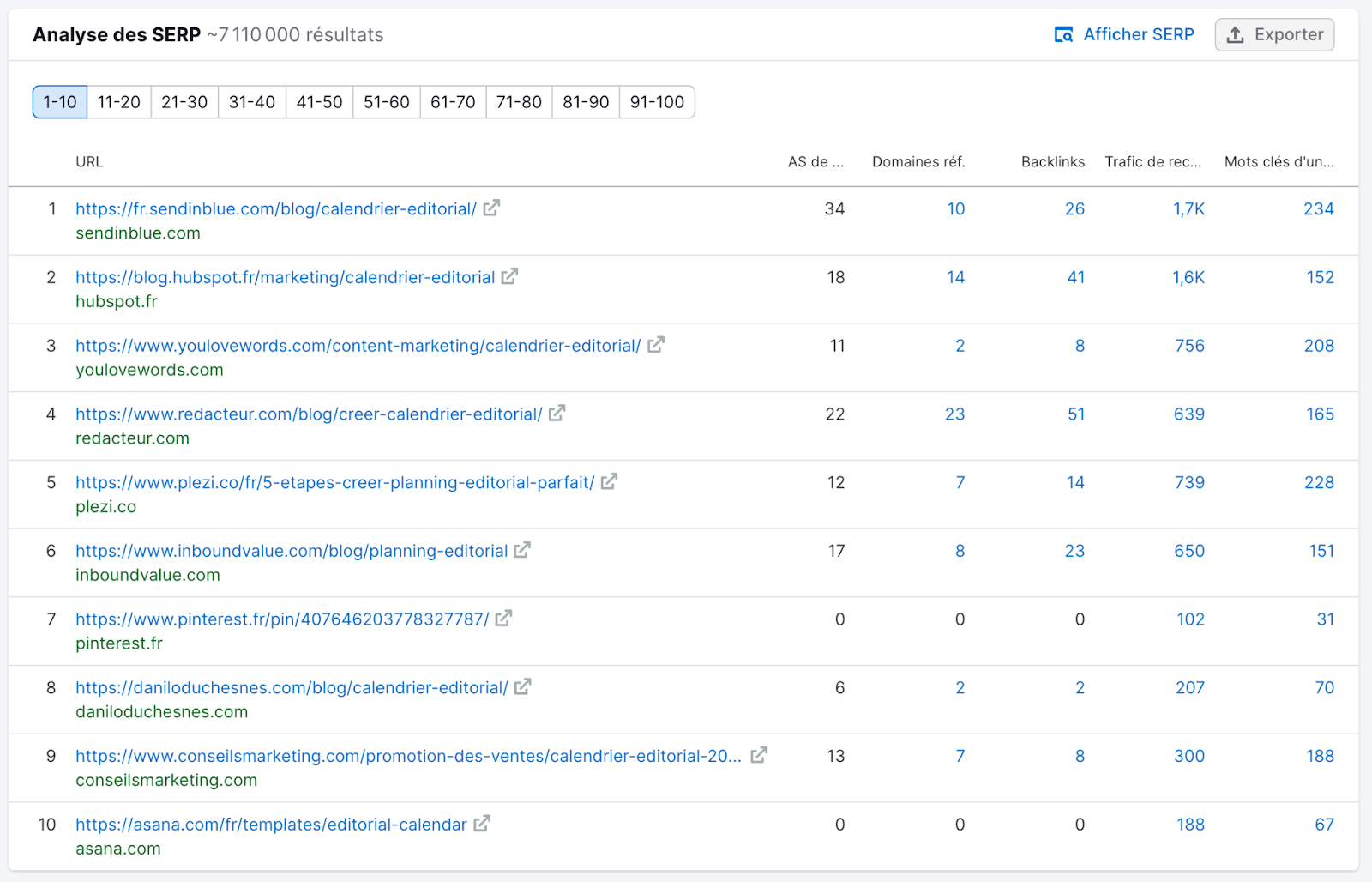This screenshot has width=1372, height=882.
Task: Switch to the 81-90 results tab
Action: pos(586,102)
